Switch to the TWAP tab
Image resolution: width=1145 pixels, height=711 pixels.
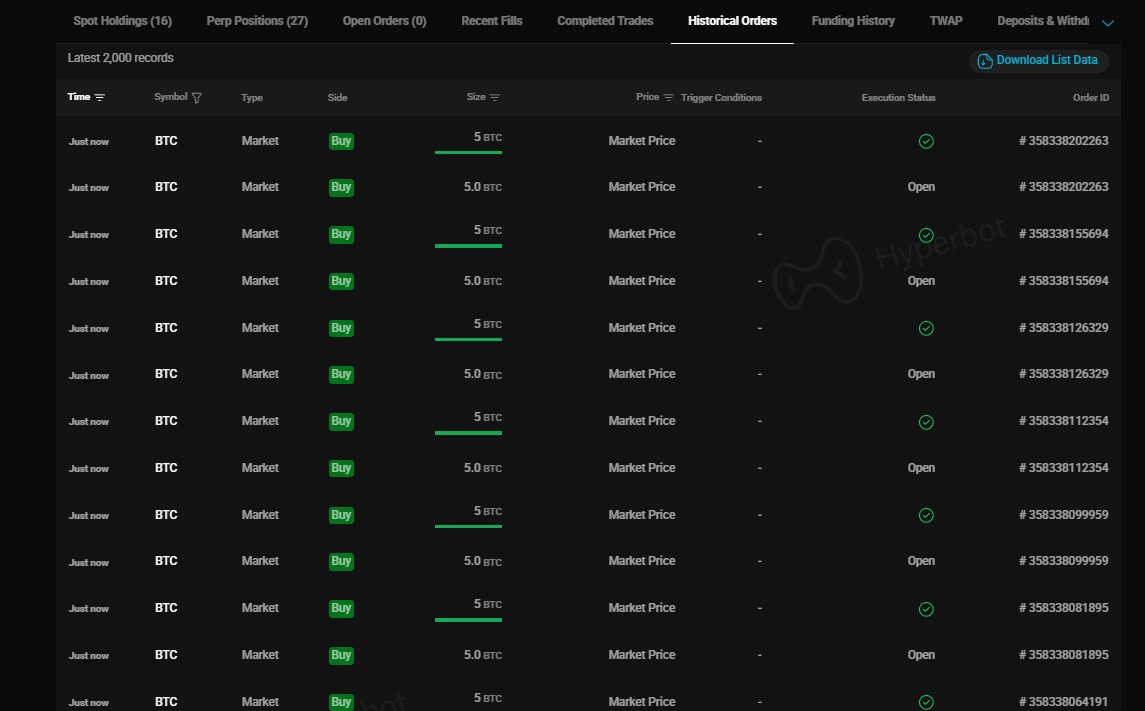coord(946,21)
